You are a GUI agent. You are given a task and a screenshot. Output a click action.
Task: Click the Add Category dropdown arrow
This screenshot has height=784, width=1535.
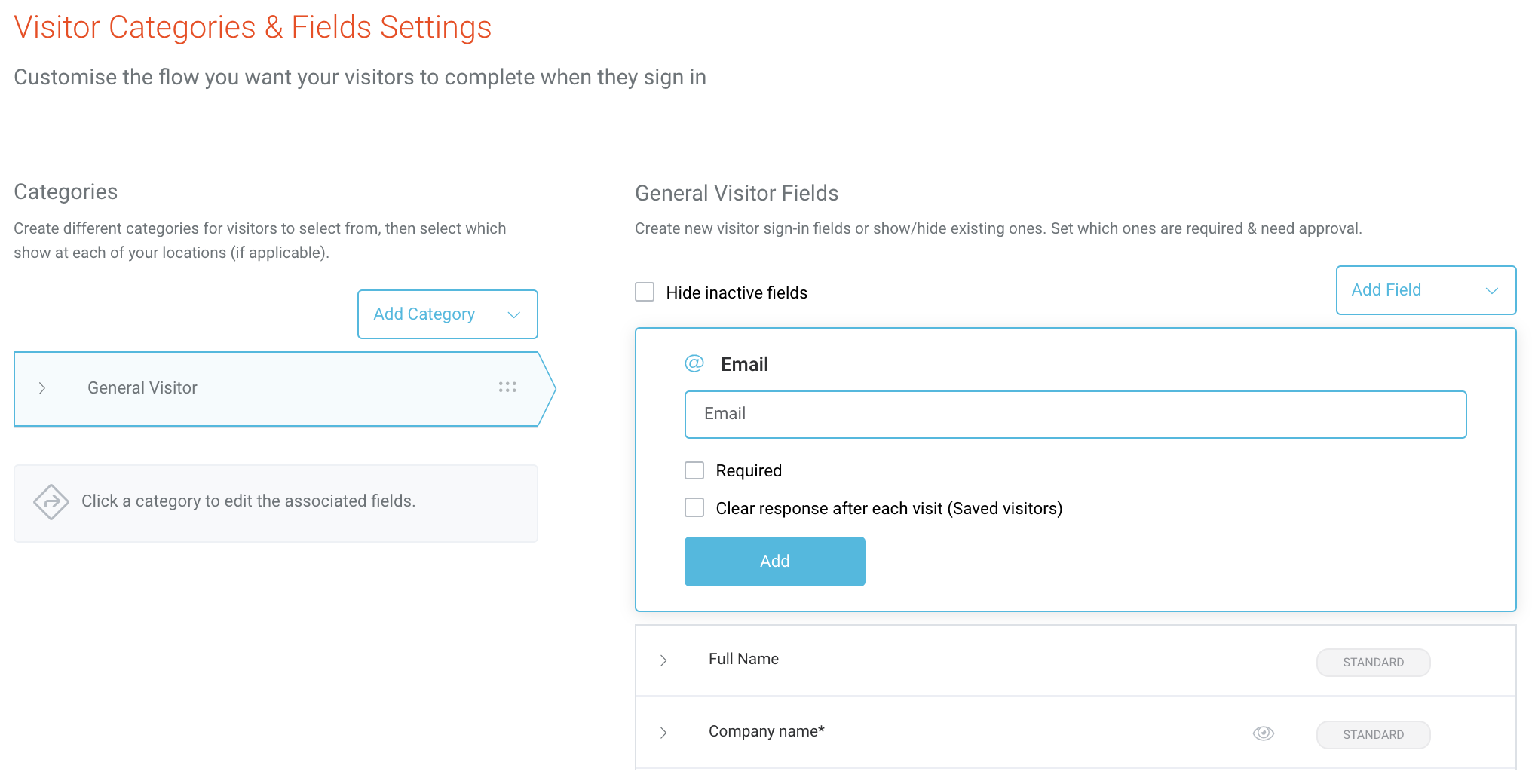pos(514,315)
